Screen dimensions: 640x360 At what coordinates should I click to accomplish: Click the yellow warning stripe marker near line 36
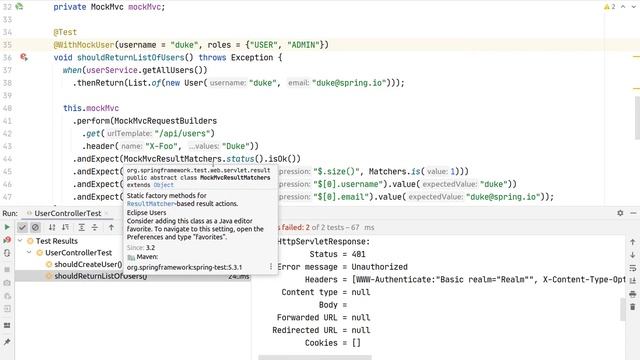[x=636, y=57]
